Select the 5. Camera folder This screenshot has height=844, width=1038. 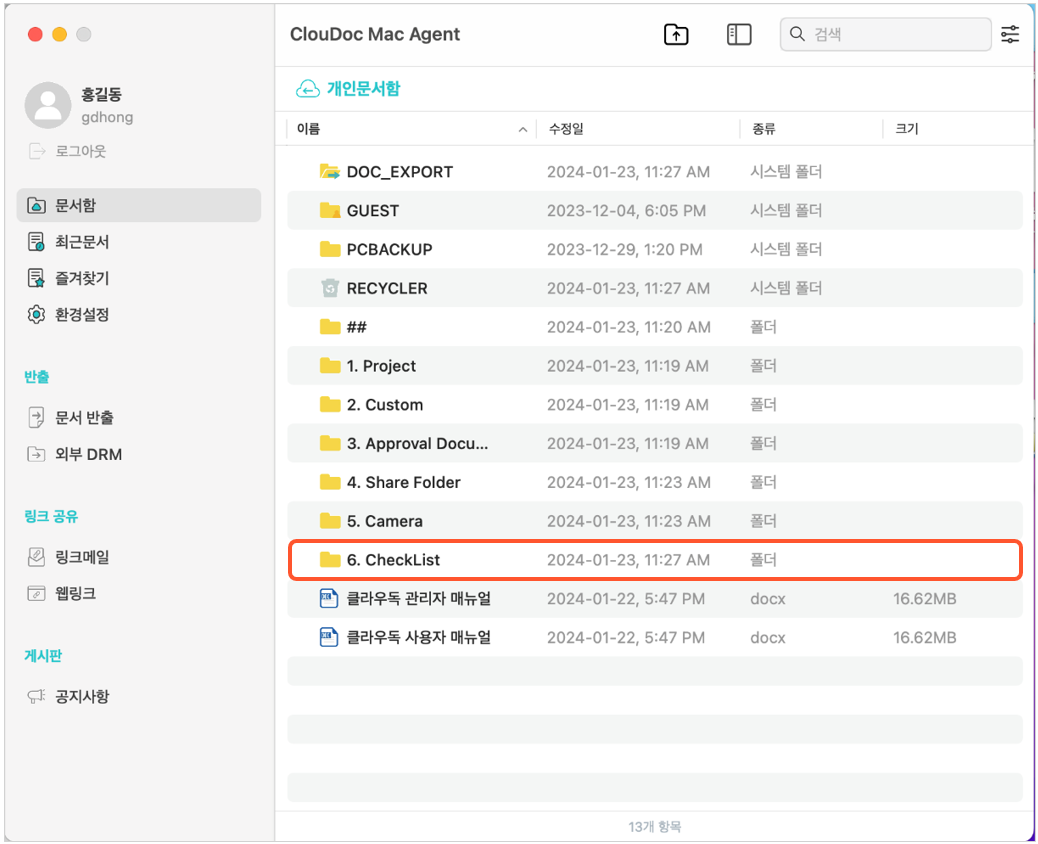(x=655, y=521)
